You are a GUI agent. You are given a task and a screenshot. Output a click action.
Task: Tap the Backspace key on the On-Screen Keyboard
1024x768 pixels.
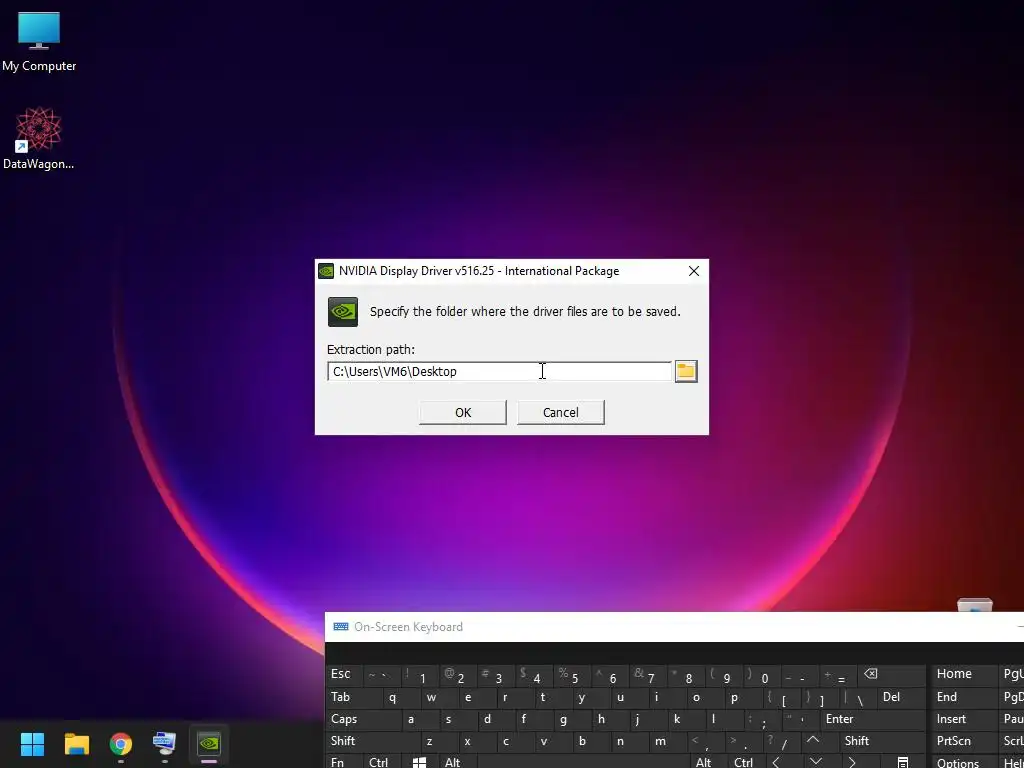point(890,675)
